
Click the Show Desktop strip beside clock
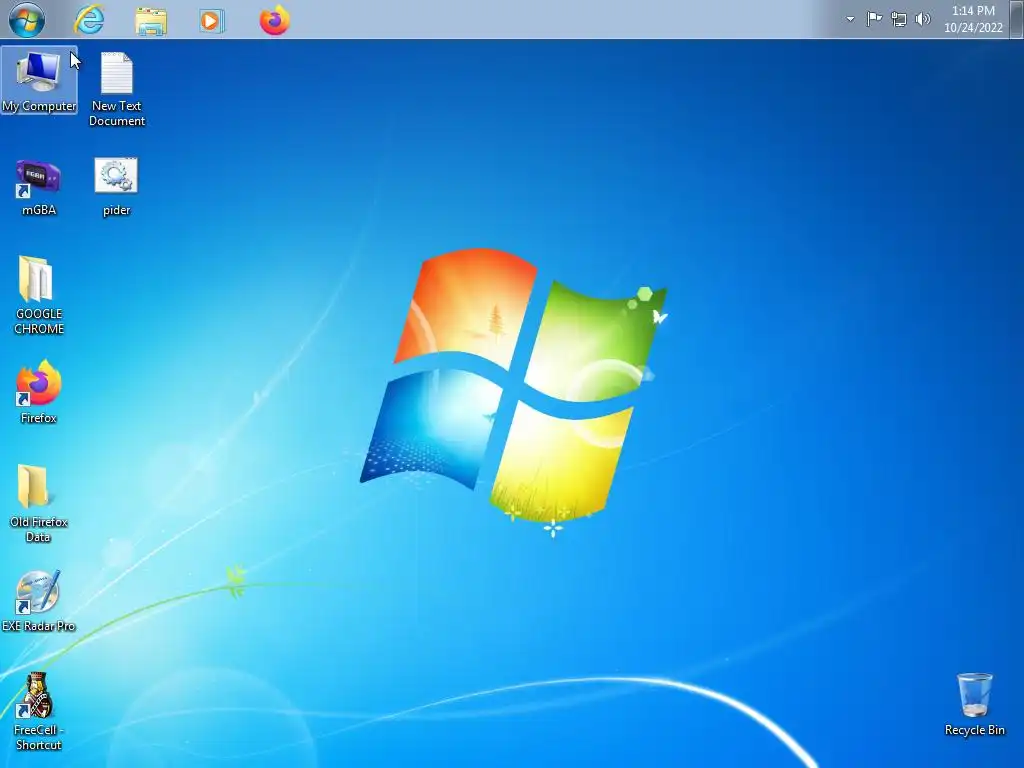[x=1017, y=19]
